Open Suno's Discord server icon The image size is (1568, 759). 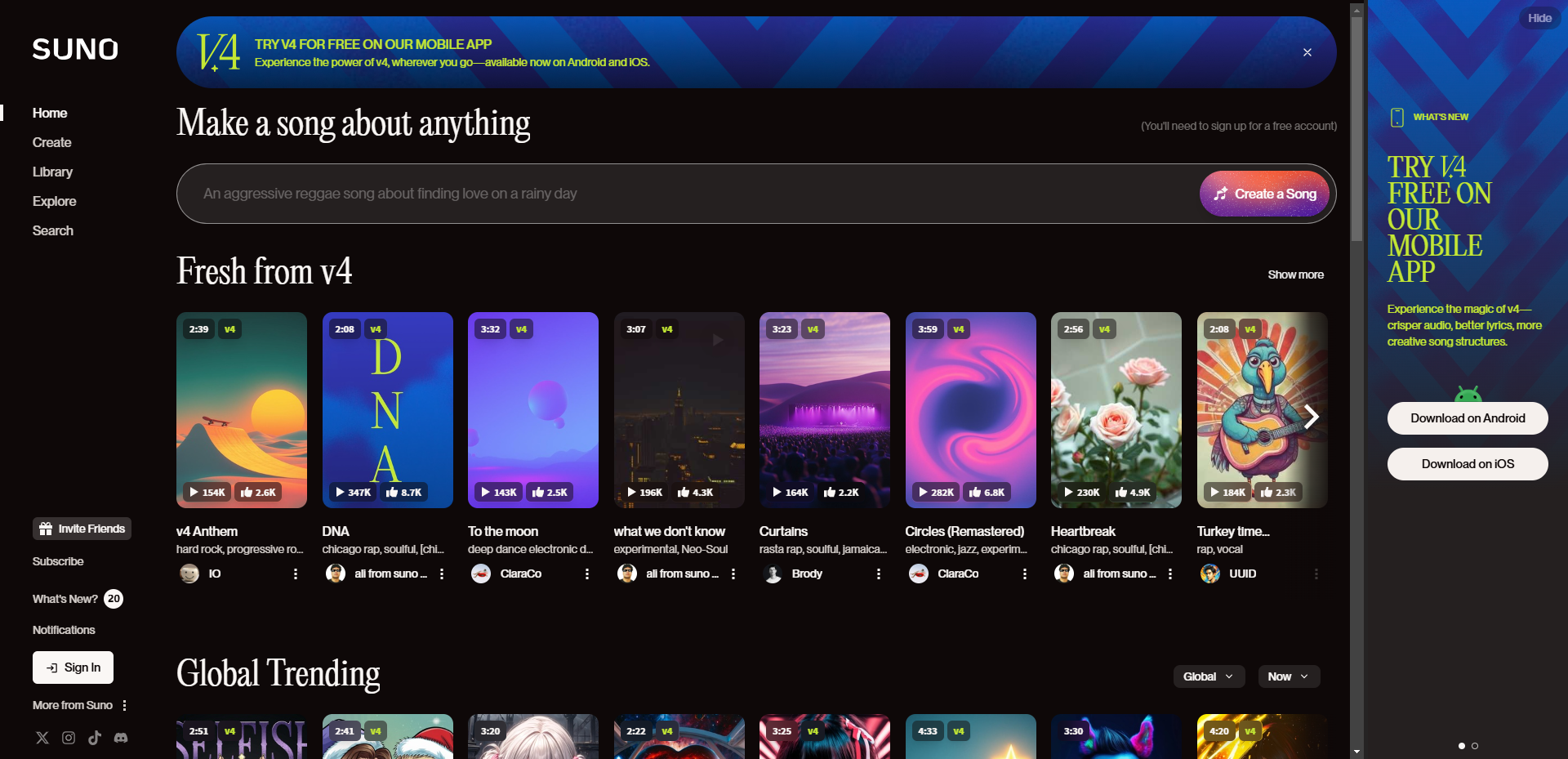click(121, 738)
